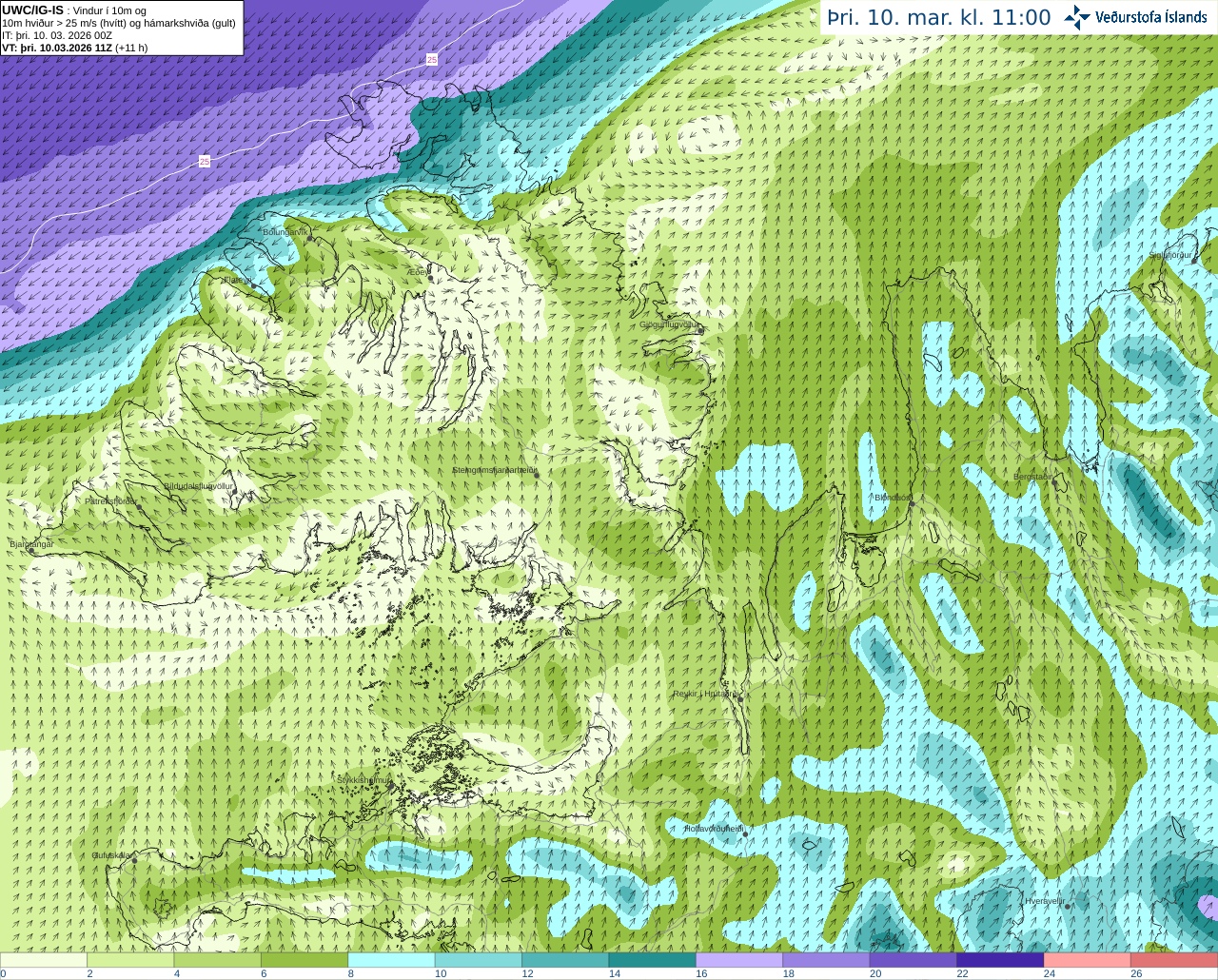Screen dimensions: 1218x980
Task: Click the 'Veðurstofa Íslands' name text
Action: click(x=1150, y=17)
